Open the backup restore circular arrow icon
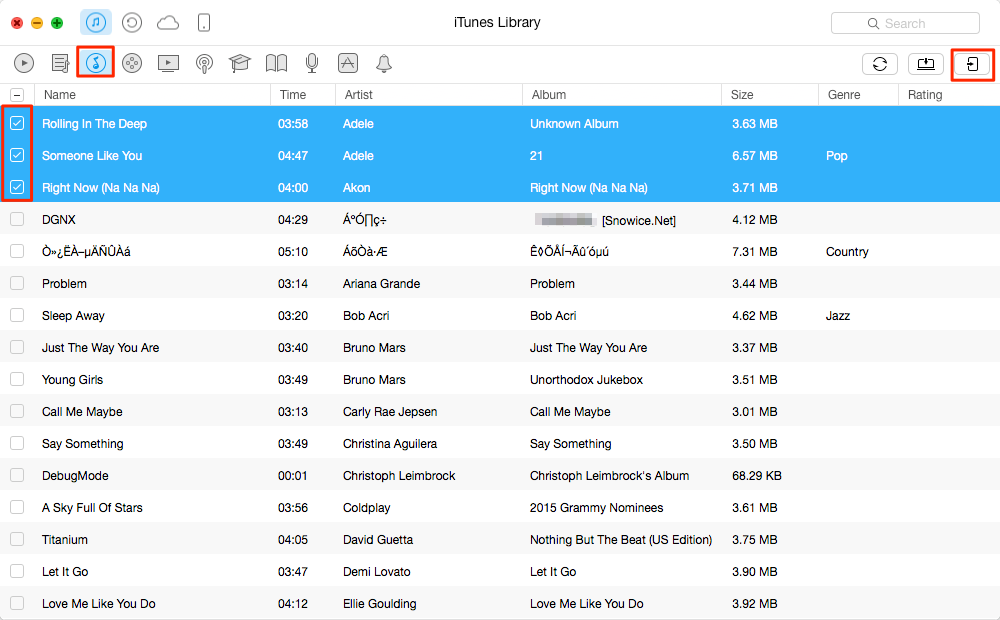Viewport: 1000px width, 620px height. 131,22
